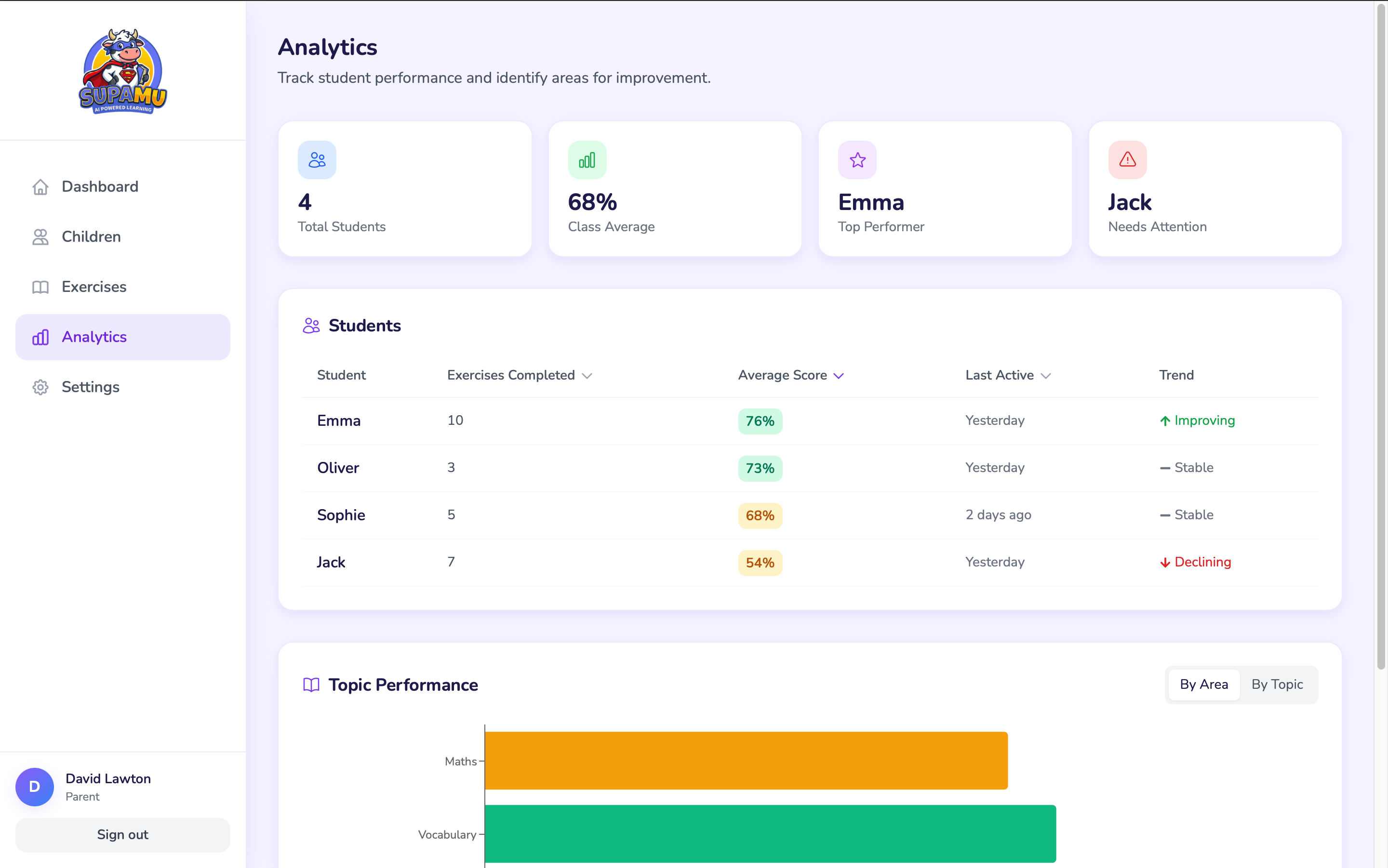Image resolution: width=1388 pixels, height=868 pixels.
Task: Click the Students panel people icon
Action: point(311,326)
